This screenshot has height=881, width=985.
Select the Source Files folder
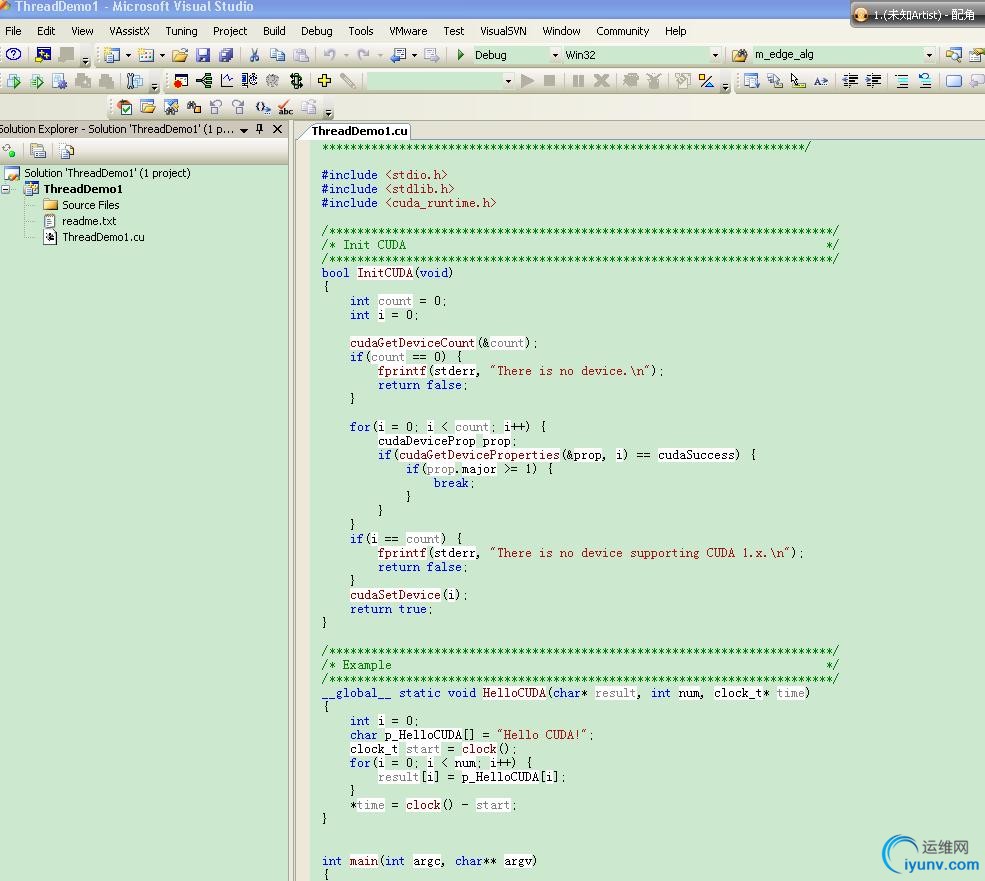(90, 205)
